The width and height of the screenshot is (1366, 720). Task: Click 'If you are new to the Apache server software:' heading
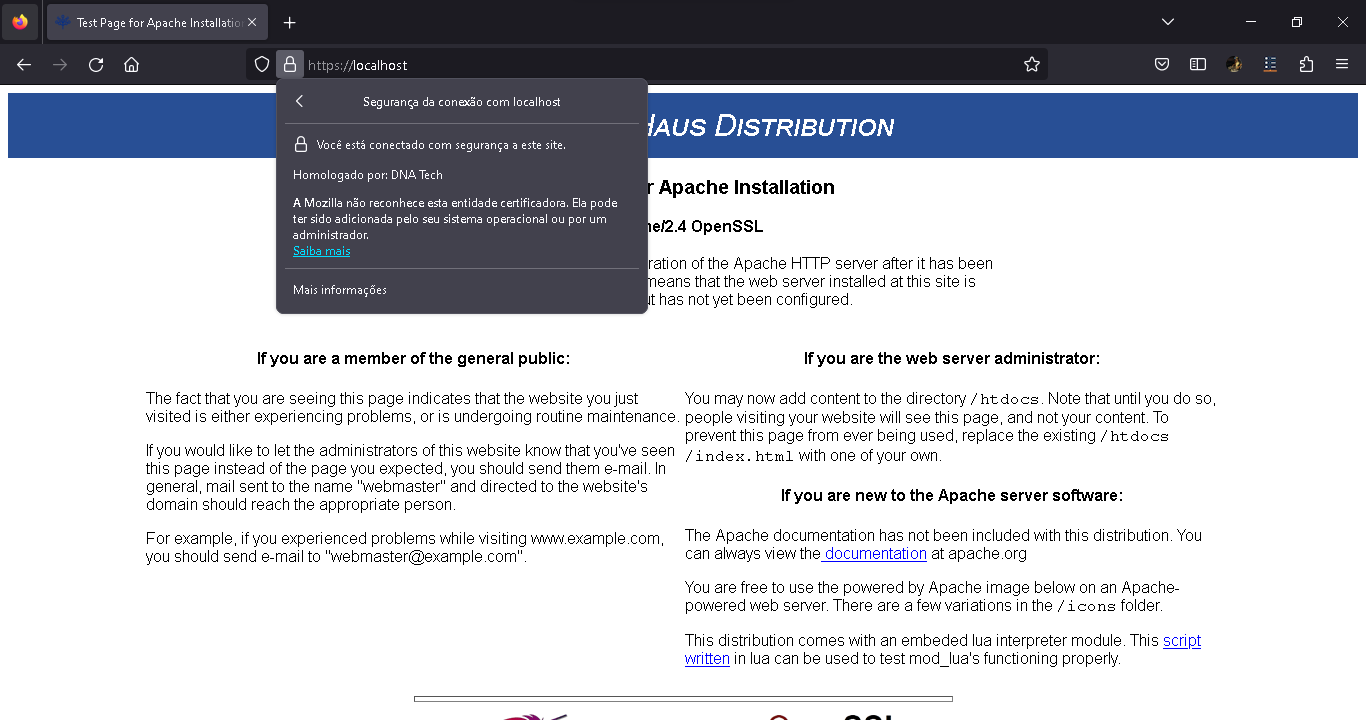[952, 495]
